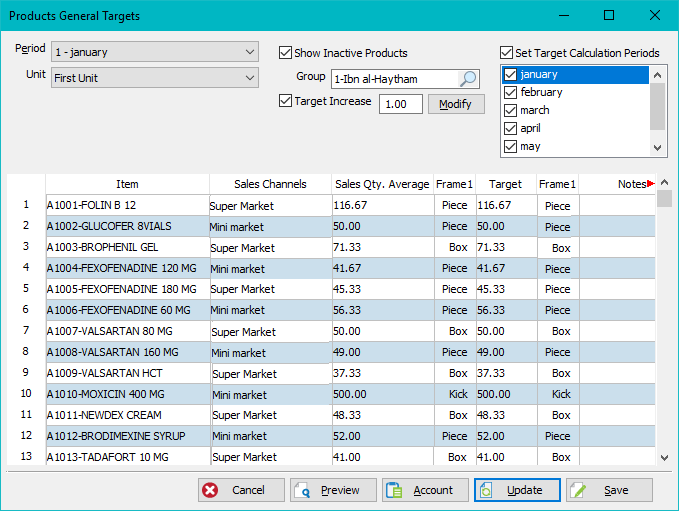Image resolution: width=679 pixels, height=511 pixels.
Task: Select item A1011-NEWDEX CREAM
Action: 128,415
